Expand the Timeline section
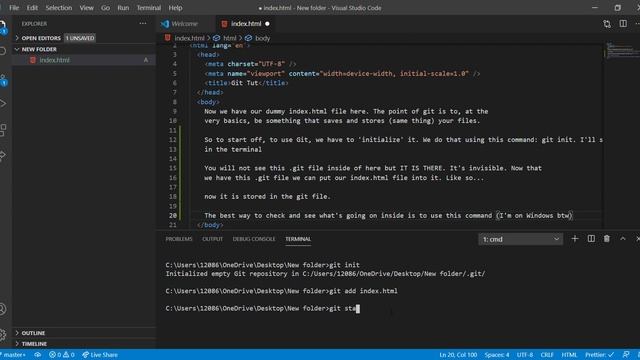640x360 pixels. pos(84,344)
